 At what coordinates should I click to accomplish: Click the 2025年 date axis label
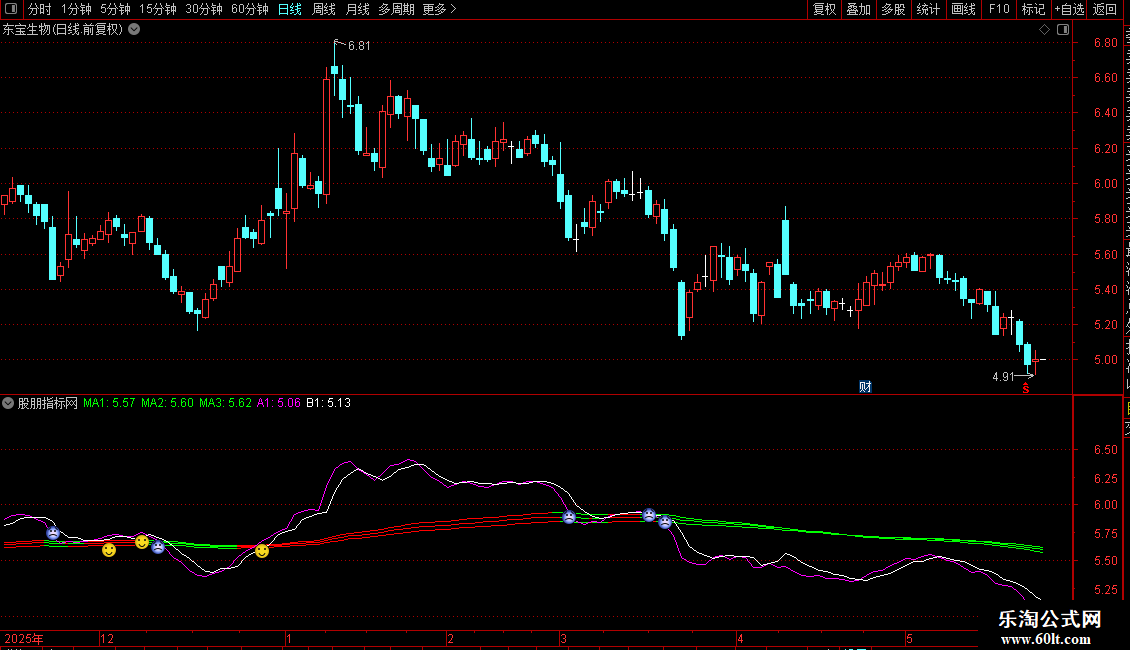[24, 638]
